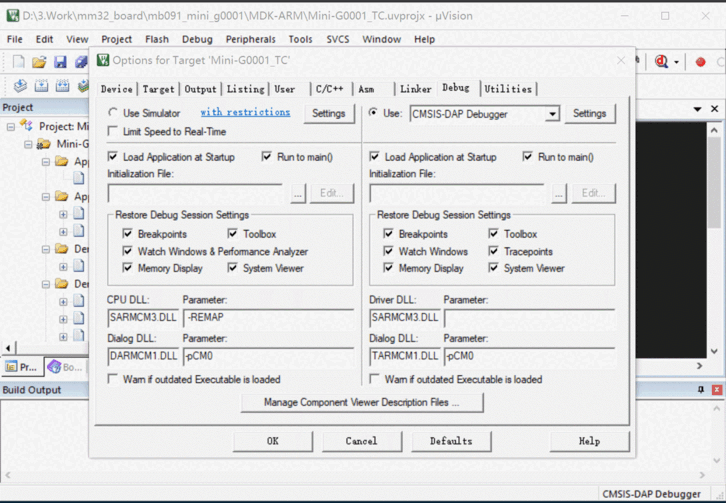Click the 'with restrictions' link
Viewport: 726px width, 503px height.
pyautogui.click(x=245, y=113)
